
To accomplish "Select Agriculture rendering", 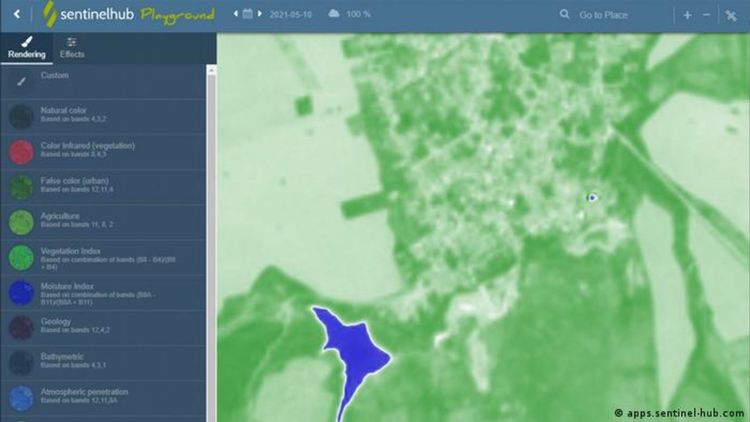I will 103,222.
